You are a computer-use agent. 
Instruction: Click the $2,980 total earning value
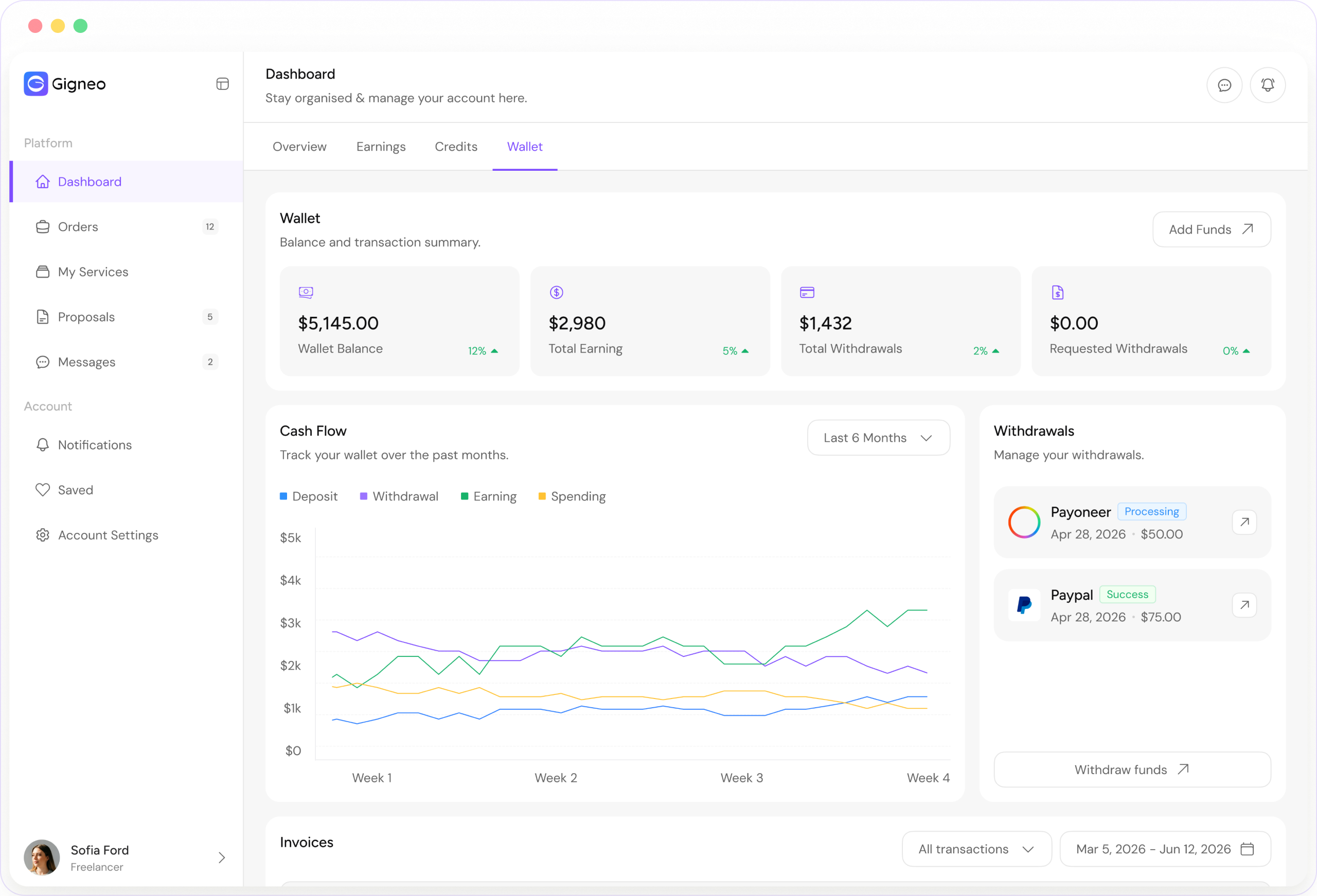577,323
